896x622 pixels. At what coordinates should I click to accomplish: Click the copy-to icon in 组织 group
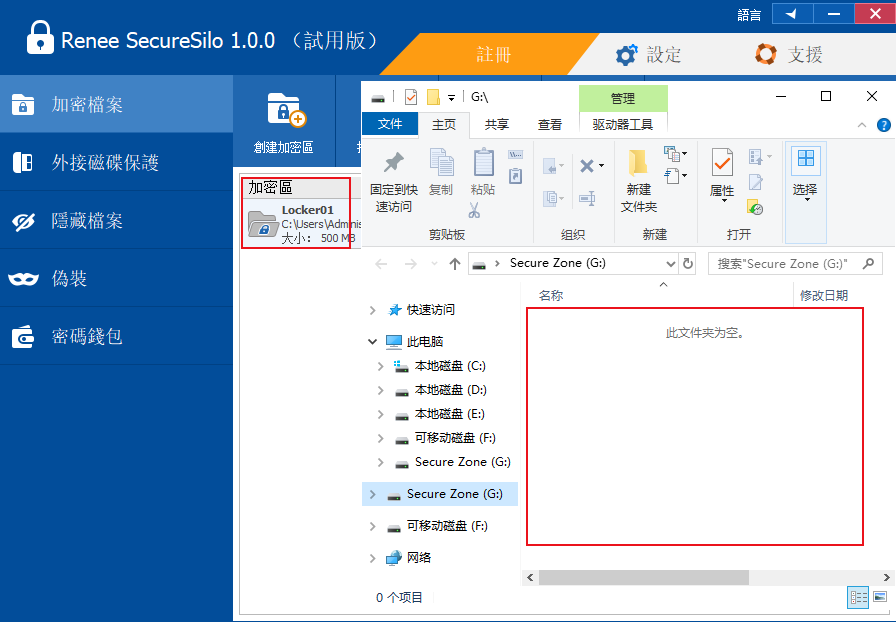point(550,198)
